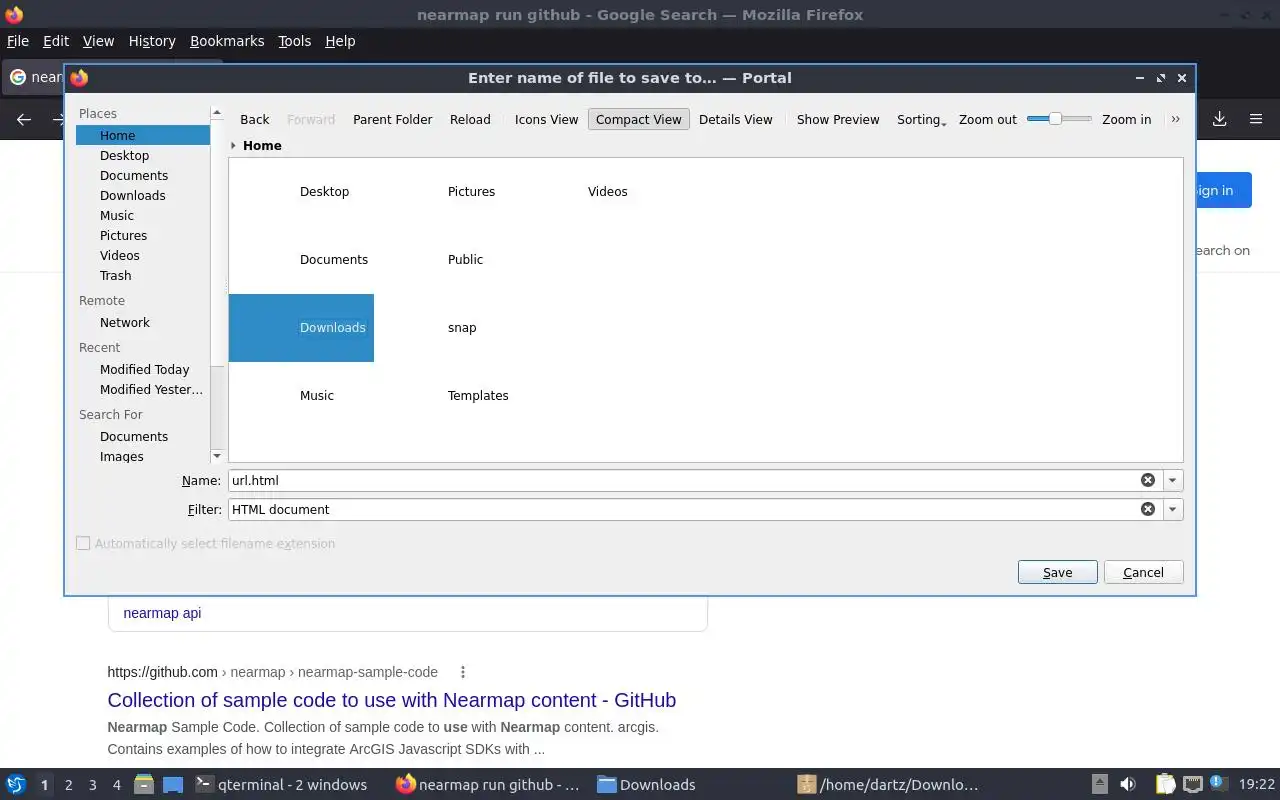The image size is (1280, 800).
Task: Toggle Show Preview pane
Action: [838, 119]
